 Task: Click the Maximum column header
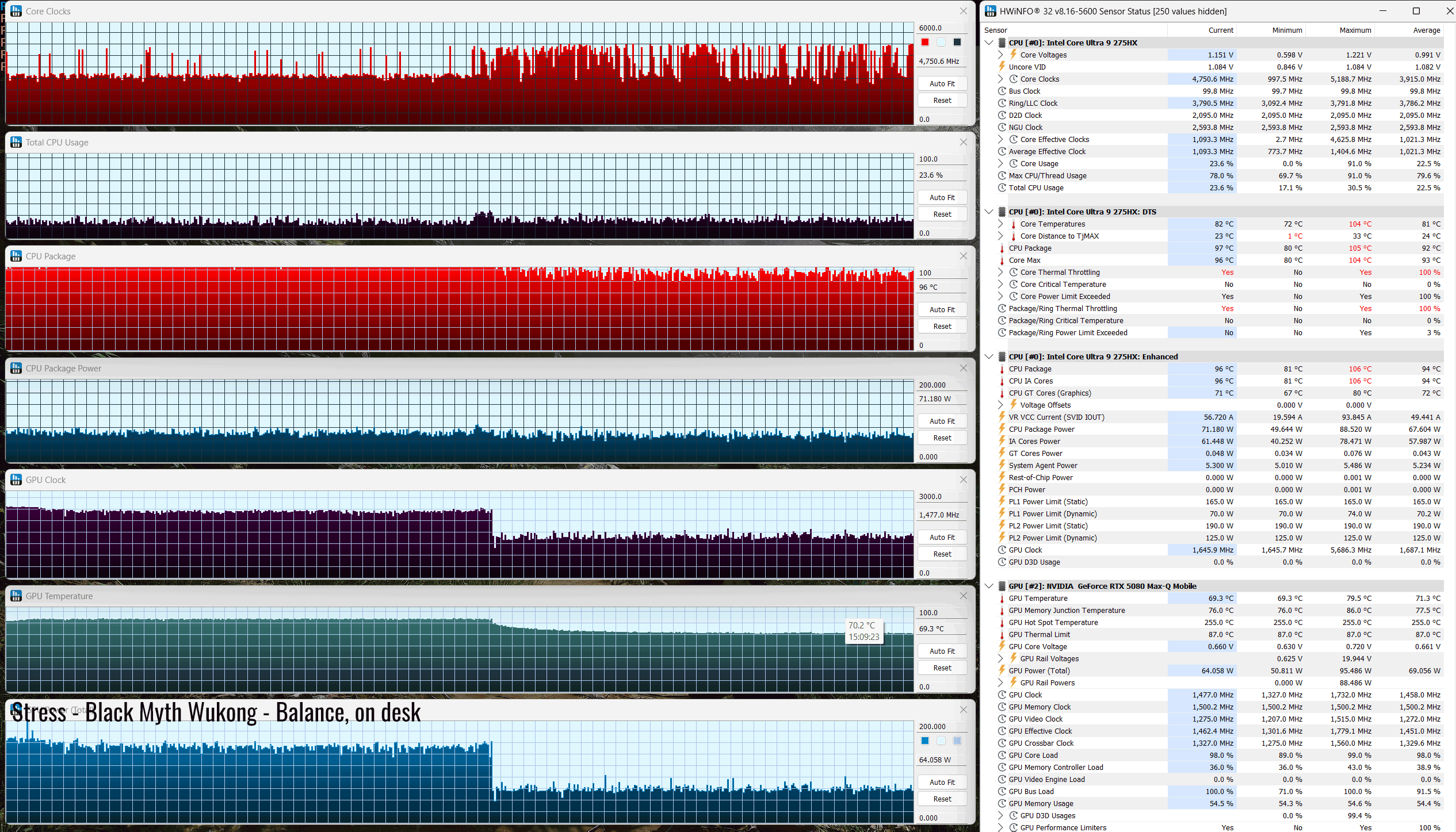1340,30
